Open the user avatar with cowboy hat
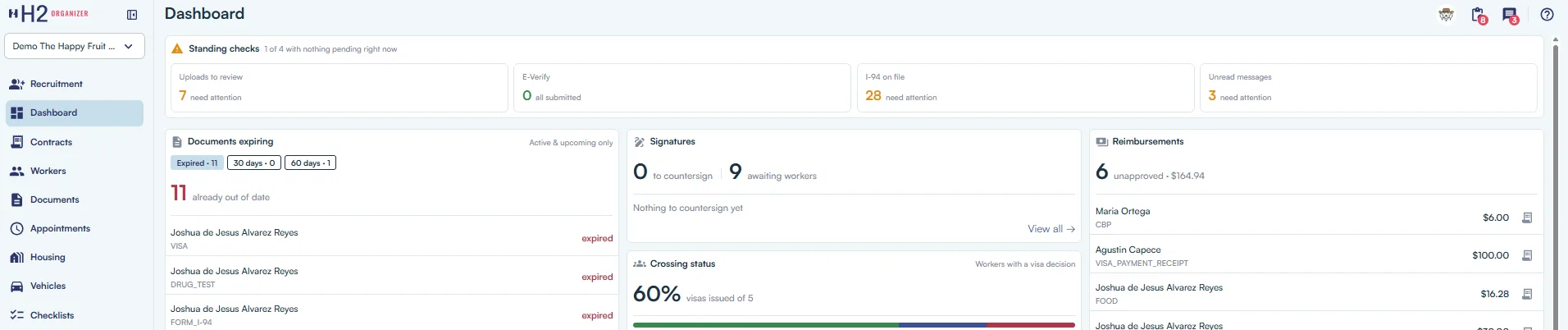The width and height of the screenshot is (1568, 330). pos(1447,15)
